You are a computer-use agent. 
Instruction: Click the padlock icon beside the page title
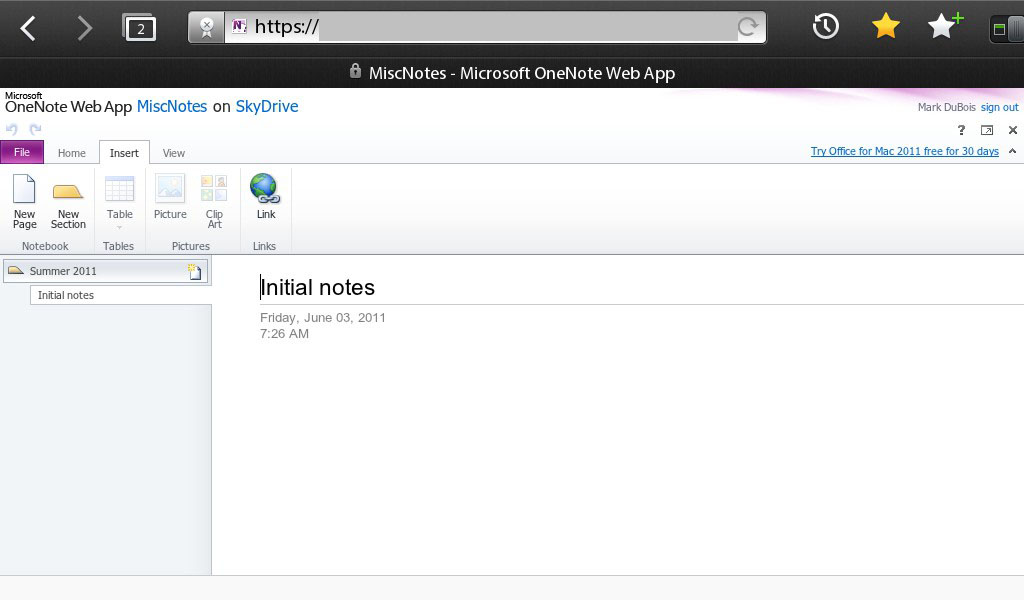[355, 71]
